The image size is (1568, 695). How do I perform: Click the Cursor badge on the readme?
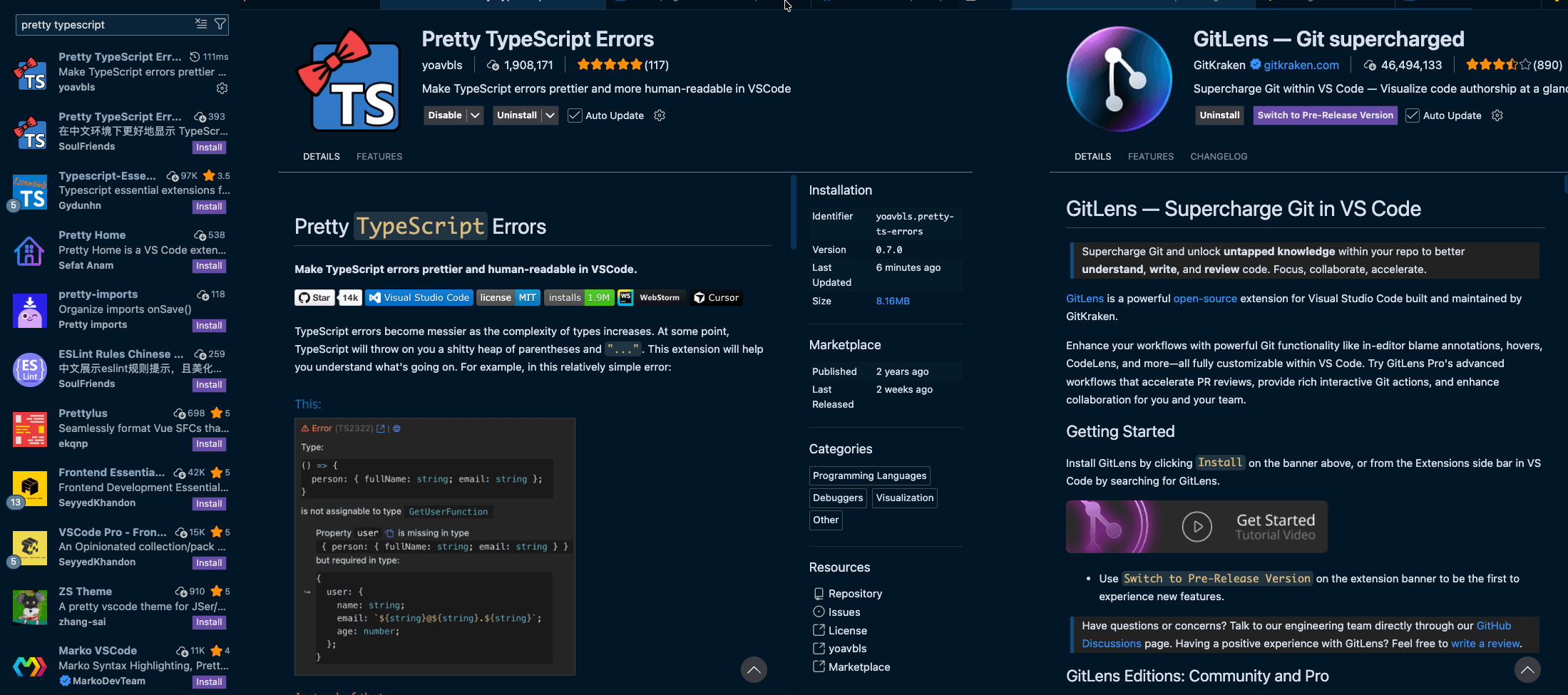(x=716, y=297)
